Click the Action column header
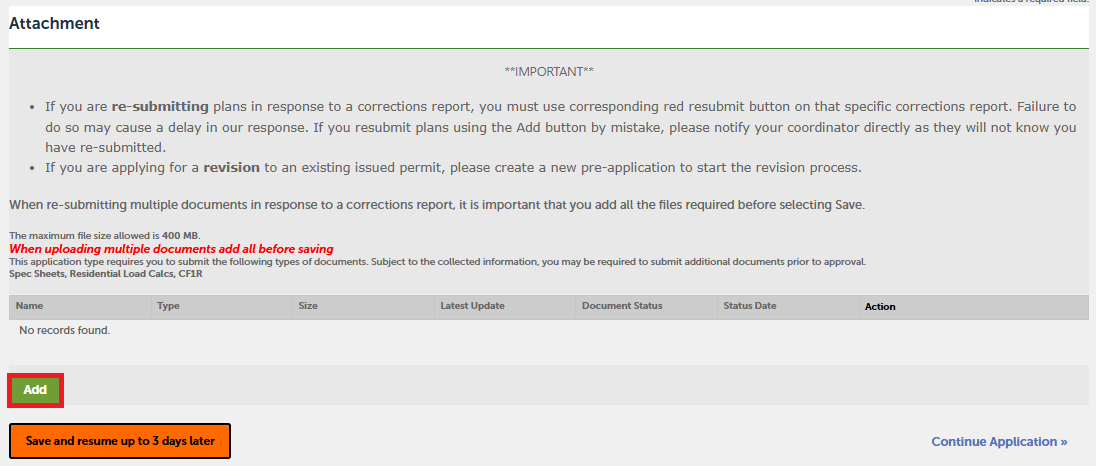The image size is (1096, 466). 880,307
